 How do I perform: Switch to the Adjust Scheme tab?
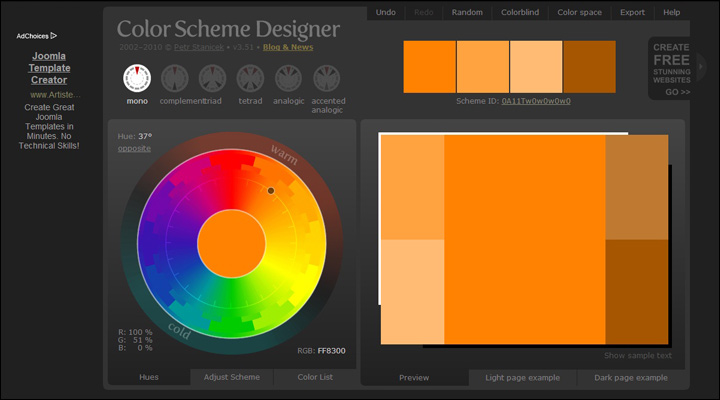coord(231,377)
